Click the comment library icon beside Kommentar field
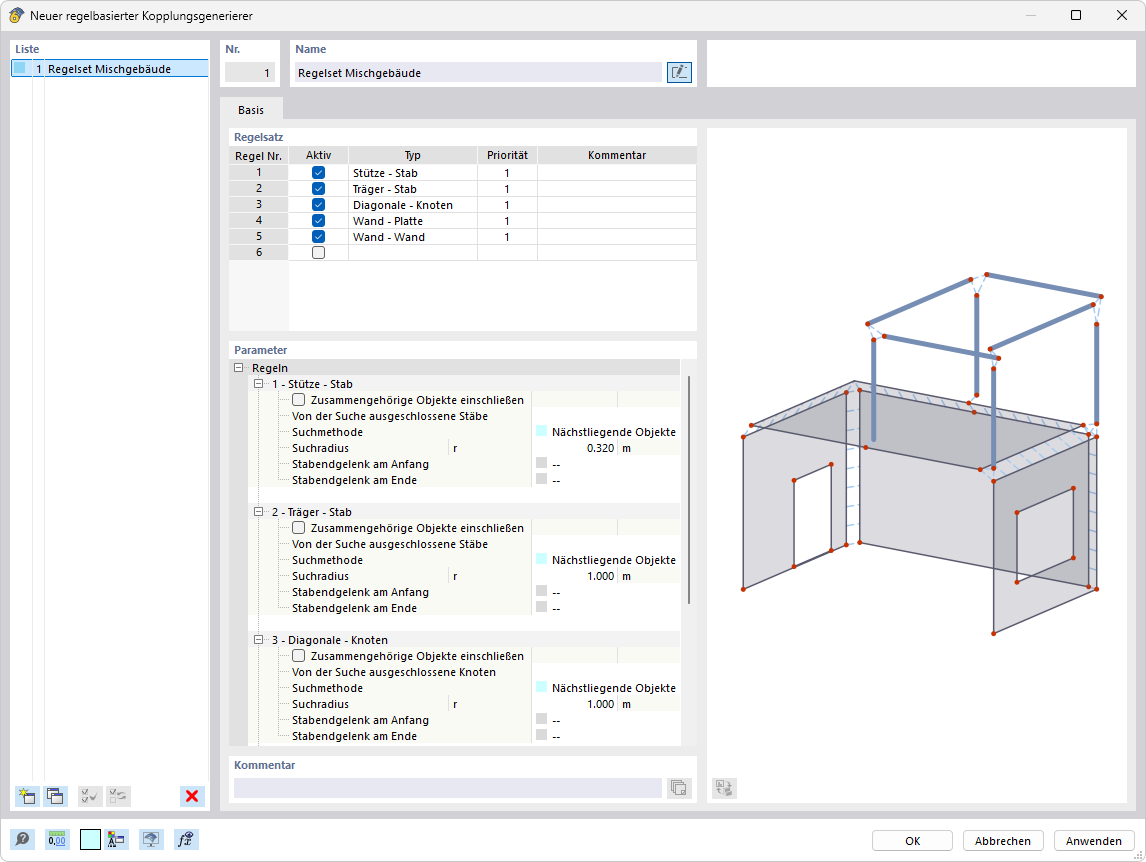This screenshot has height=862, width=1146. point(679,788)
